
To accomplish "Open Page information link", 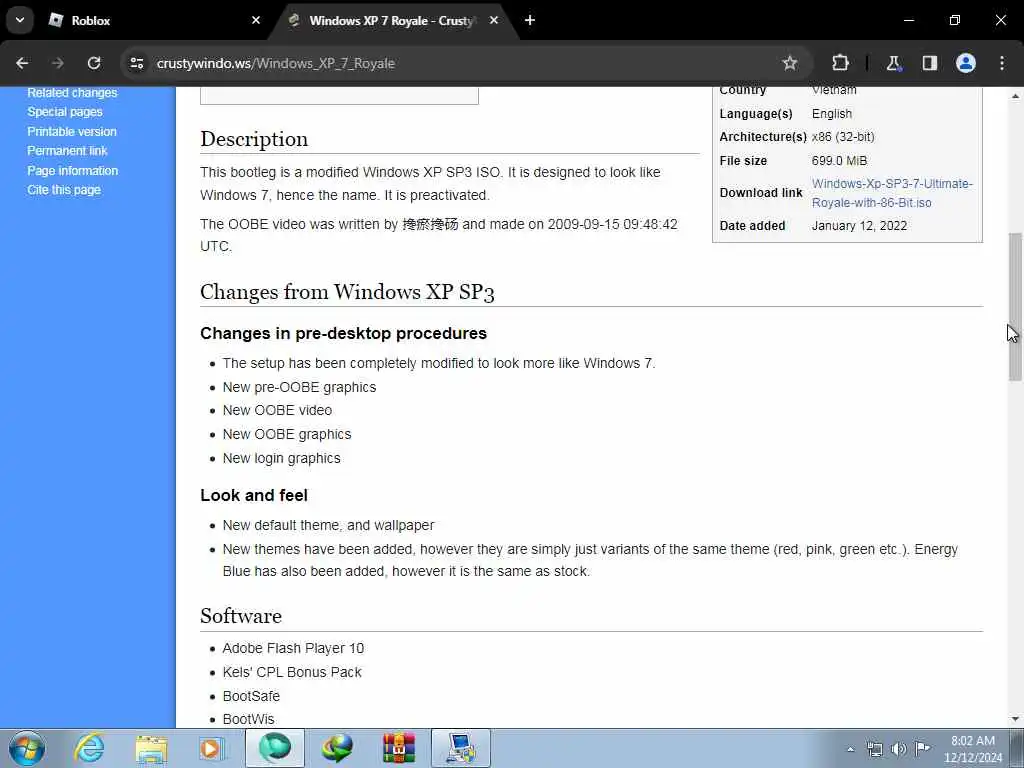I will coord(72,170).
